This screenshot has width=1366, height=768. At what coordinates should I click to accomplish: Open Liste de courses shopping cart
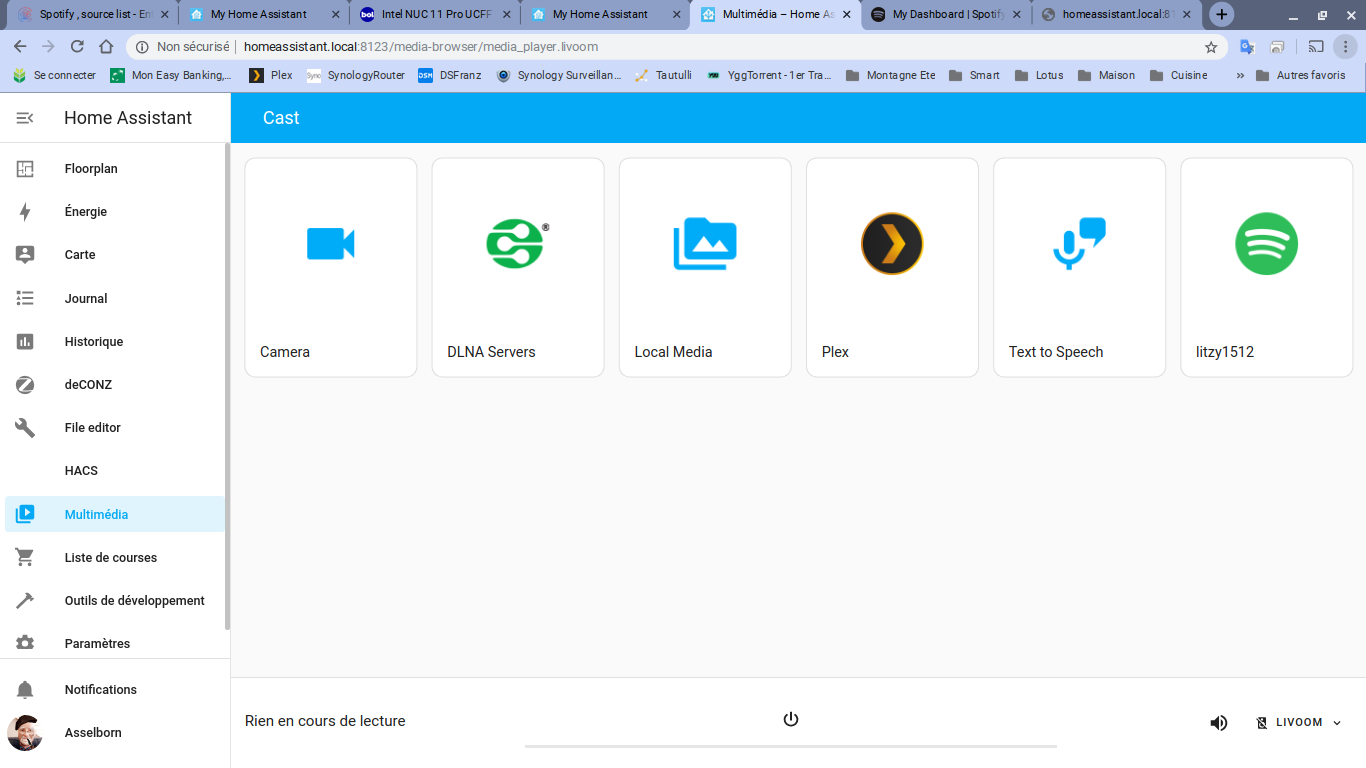point(115,557)
